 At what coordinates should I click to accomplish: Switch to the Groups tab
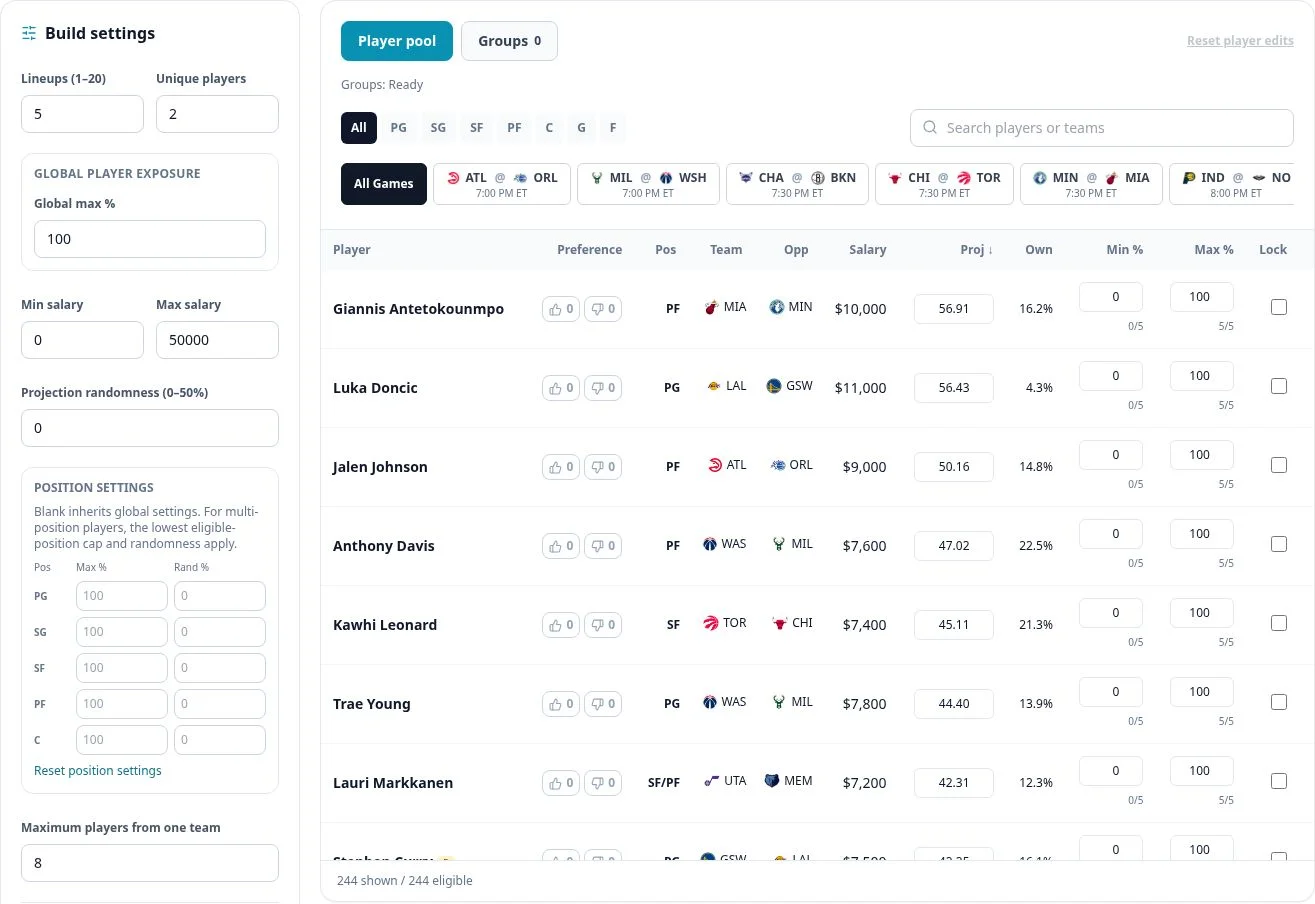pos(509,41)
